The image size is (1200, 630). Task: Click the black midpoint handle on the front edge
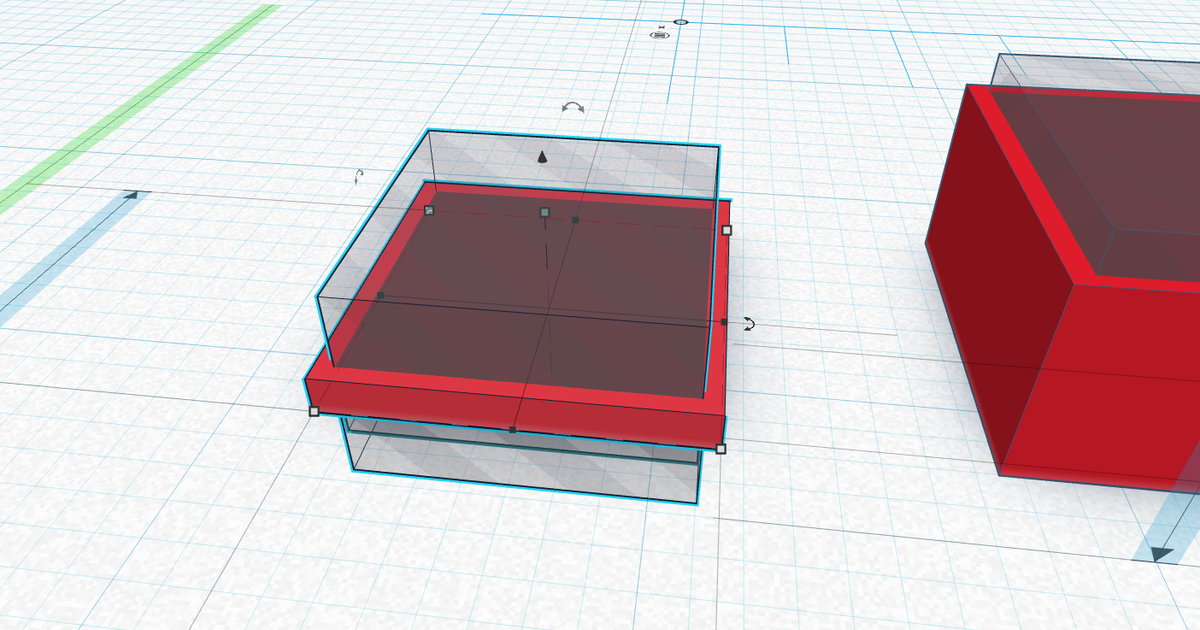pos(511,430)
